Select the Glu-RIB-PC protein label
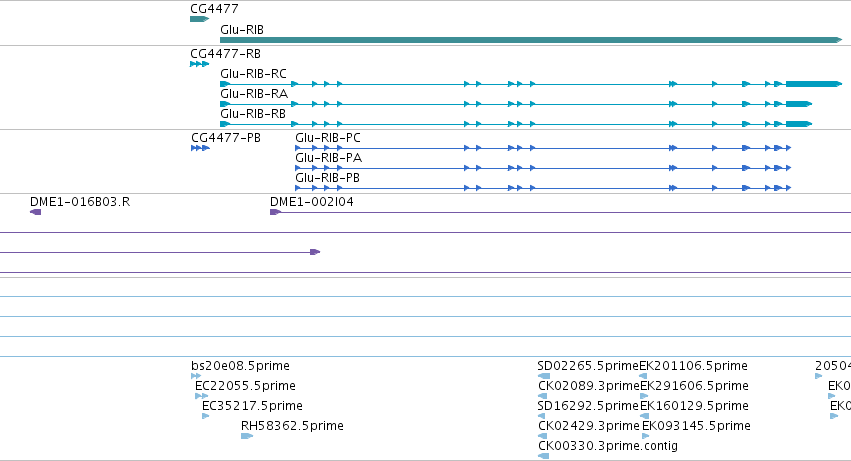 pos(328,138)
